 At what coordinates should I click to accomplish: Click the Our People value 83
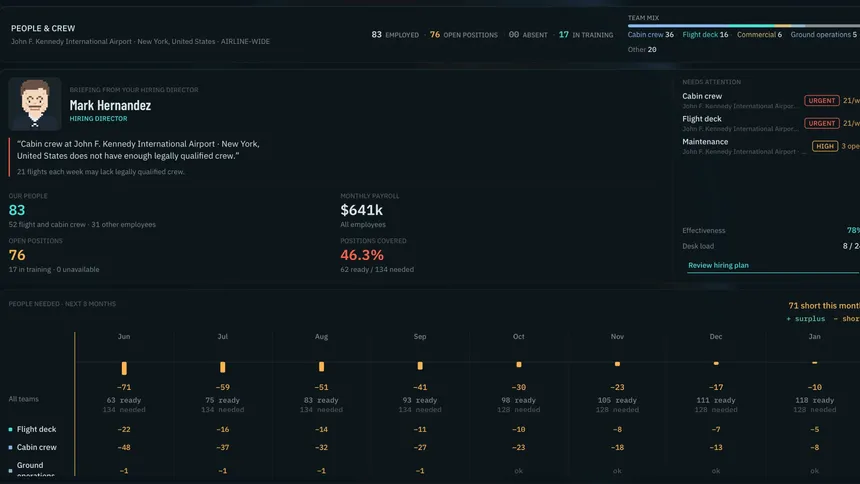(17, 210)
